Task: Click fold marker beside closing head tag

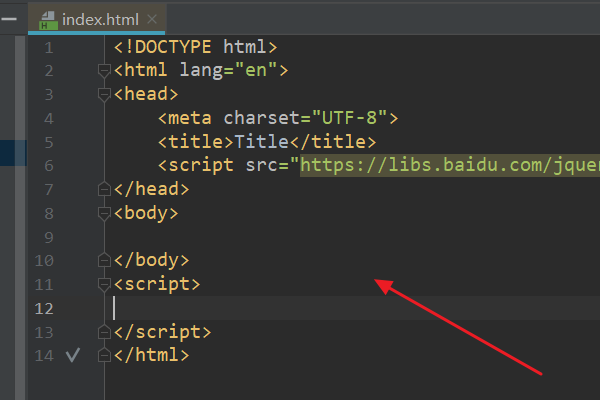Action: click(104, 189)
